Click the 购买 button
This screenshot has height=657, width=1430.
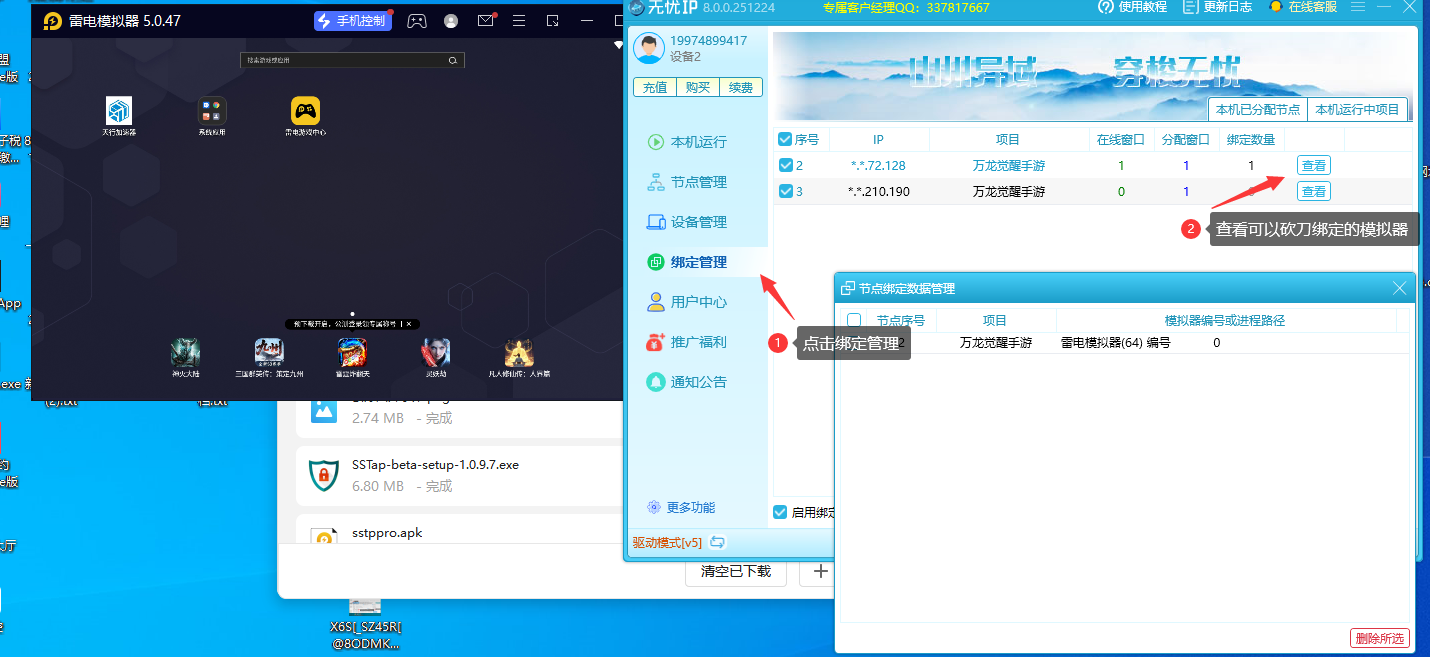click(698, 87)
